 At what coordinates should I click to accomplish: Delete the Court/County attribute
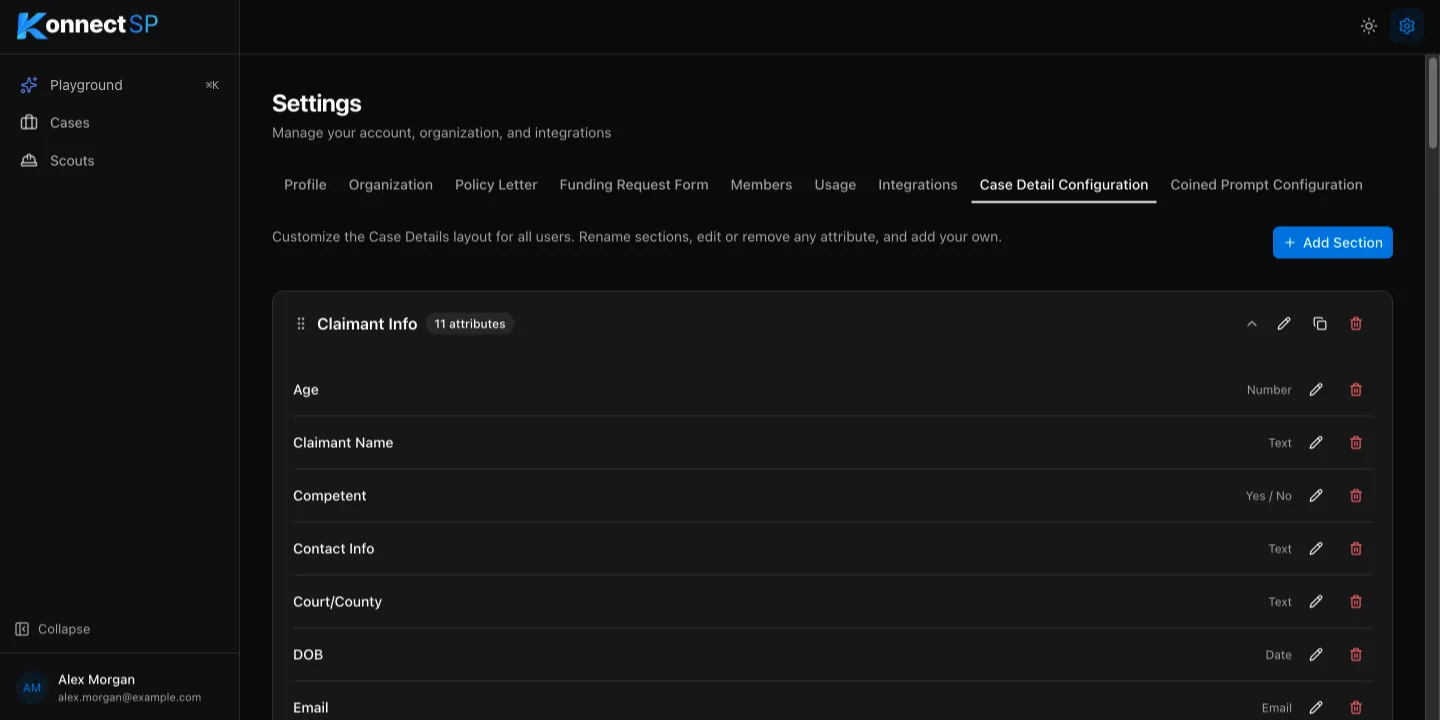(1356, 602)
